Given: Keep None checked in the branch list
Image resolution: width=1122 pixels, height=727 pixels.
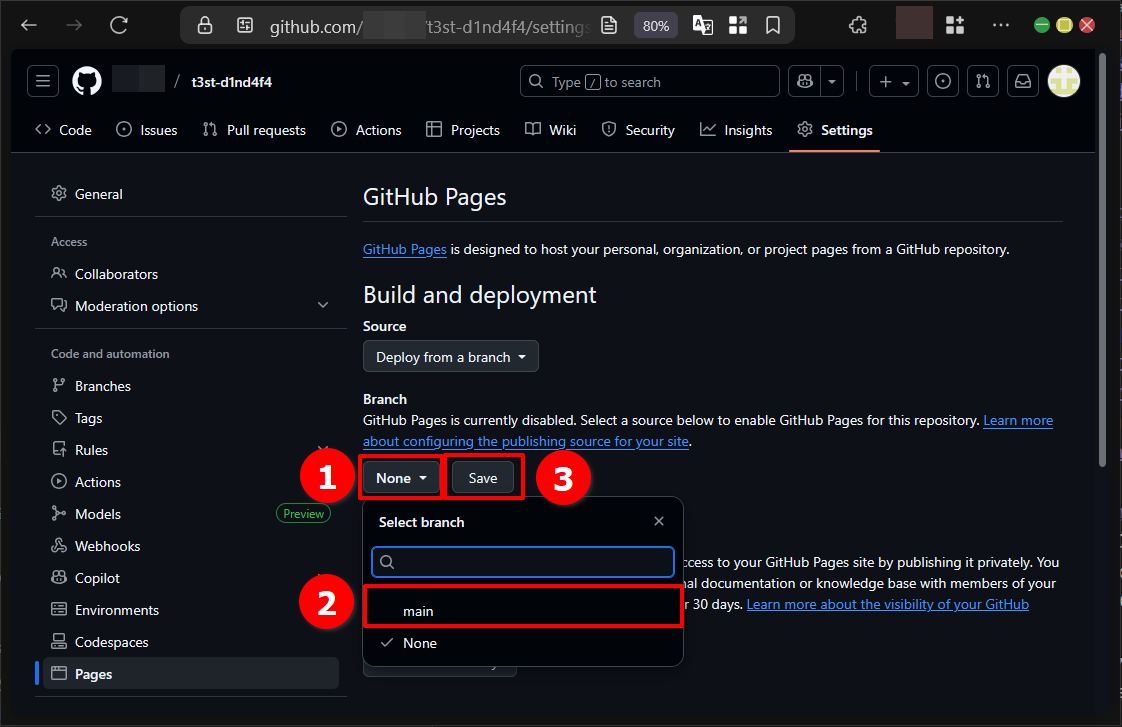Looking at the screenshot, I should [x=418, y=643].
